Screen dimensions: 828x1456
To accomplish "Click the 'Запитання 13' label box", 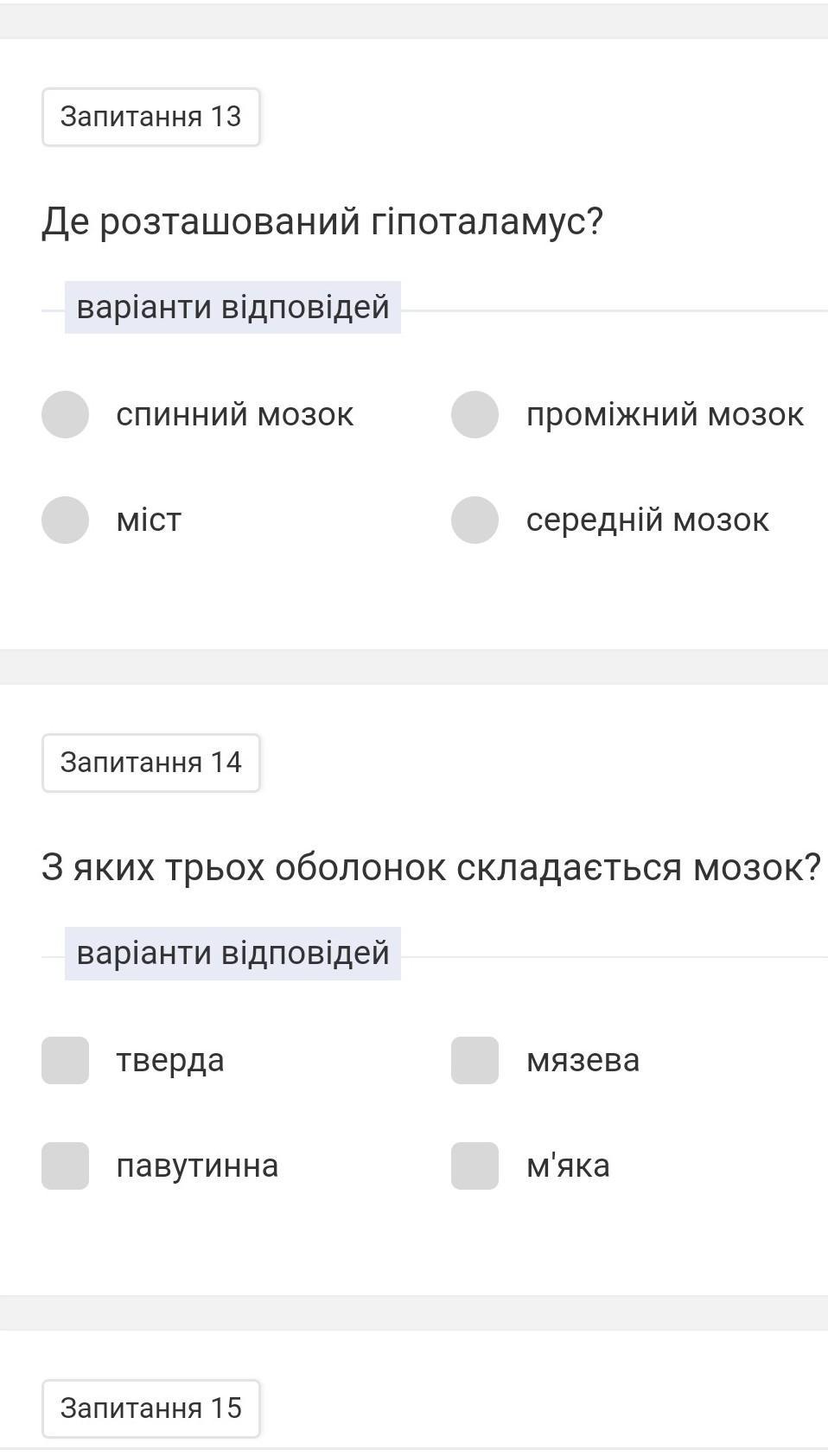I will 151,117.
